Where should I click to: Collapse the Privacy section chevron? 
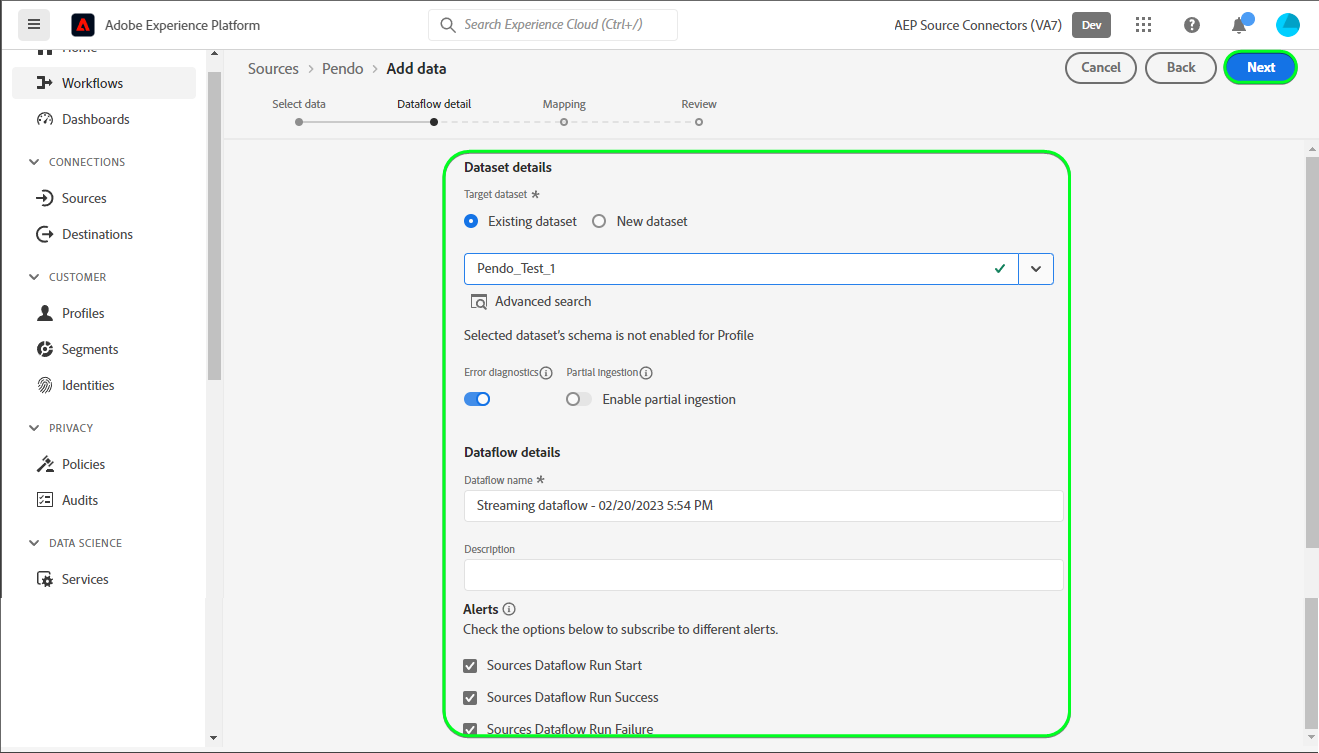tap(35, 428)
